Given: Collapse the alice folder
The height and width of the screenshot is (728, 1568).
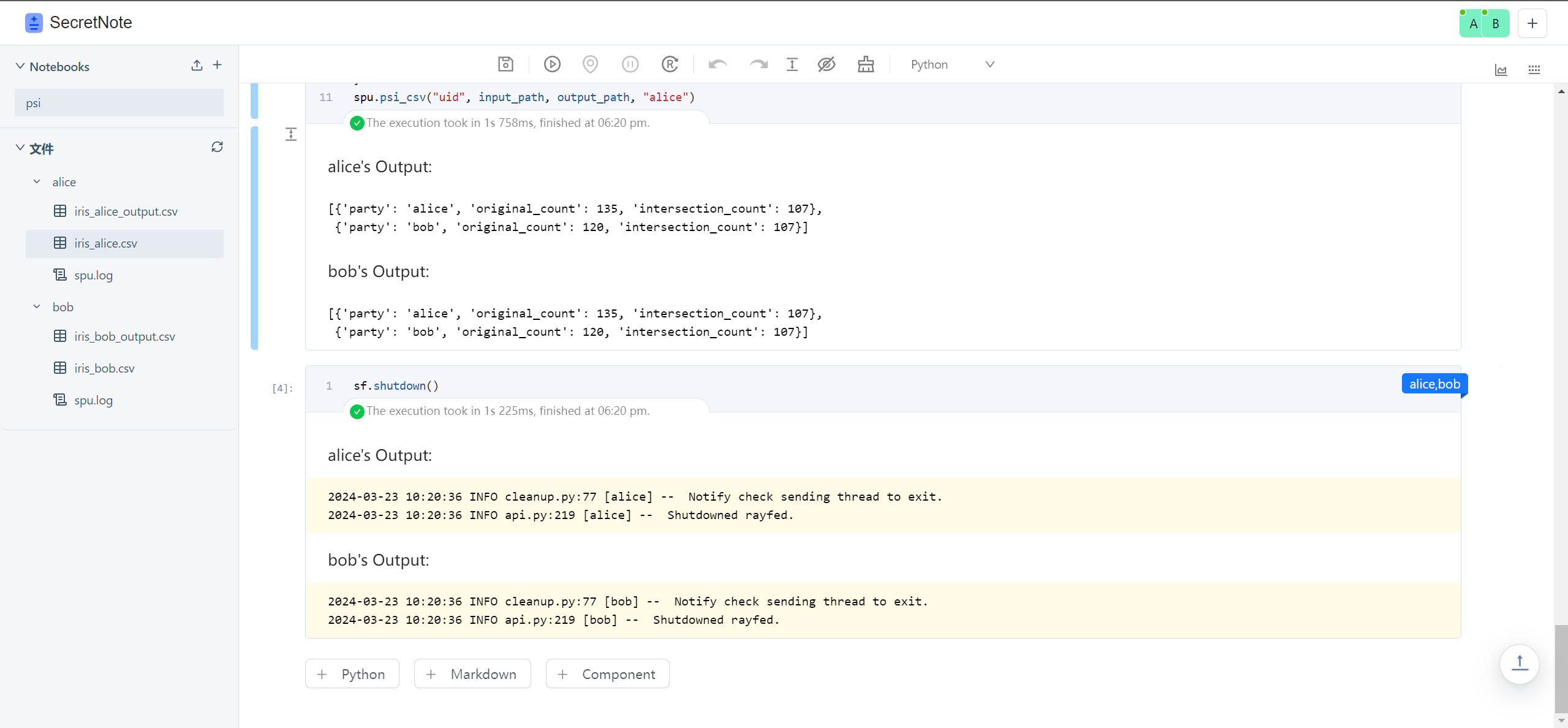Looking at the screenshot, I should (x=37, y=182).
